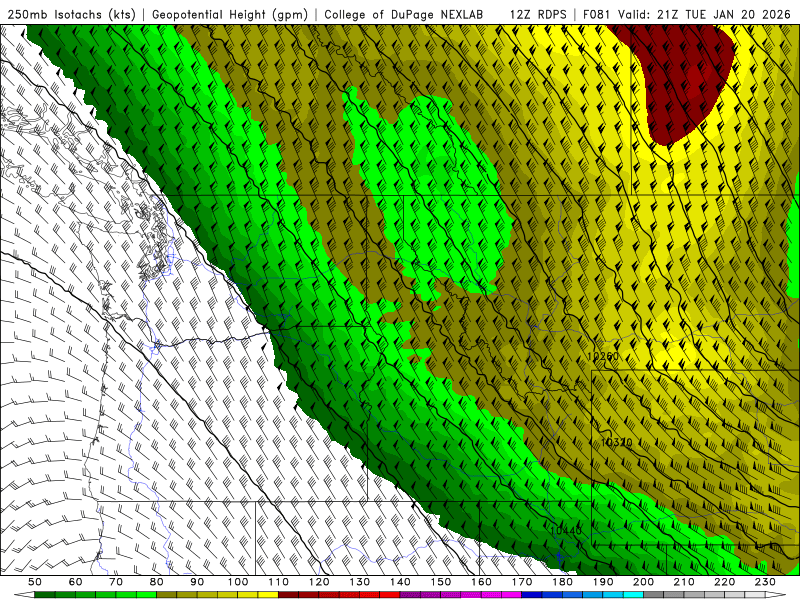The width and height of the screenshot is (800, 600).
Task: Click the 230 value on the color scale
Action: point(765,582)
